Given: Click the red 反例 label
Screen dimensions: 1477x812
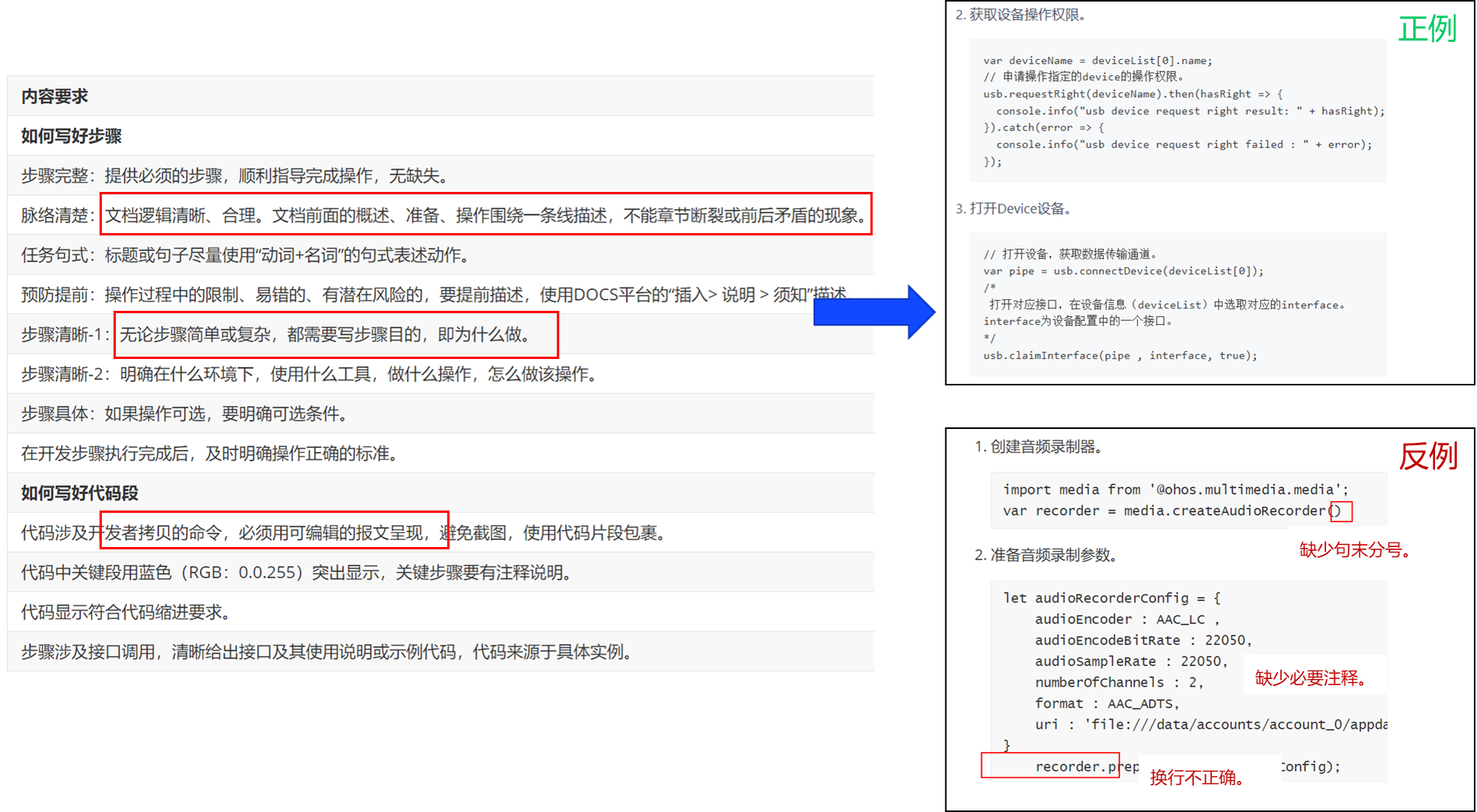Looking at the screenshot, I should pos(1427,456).
